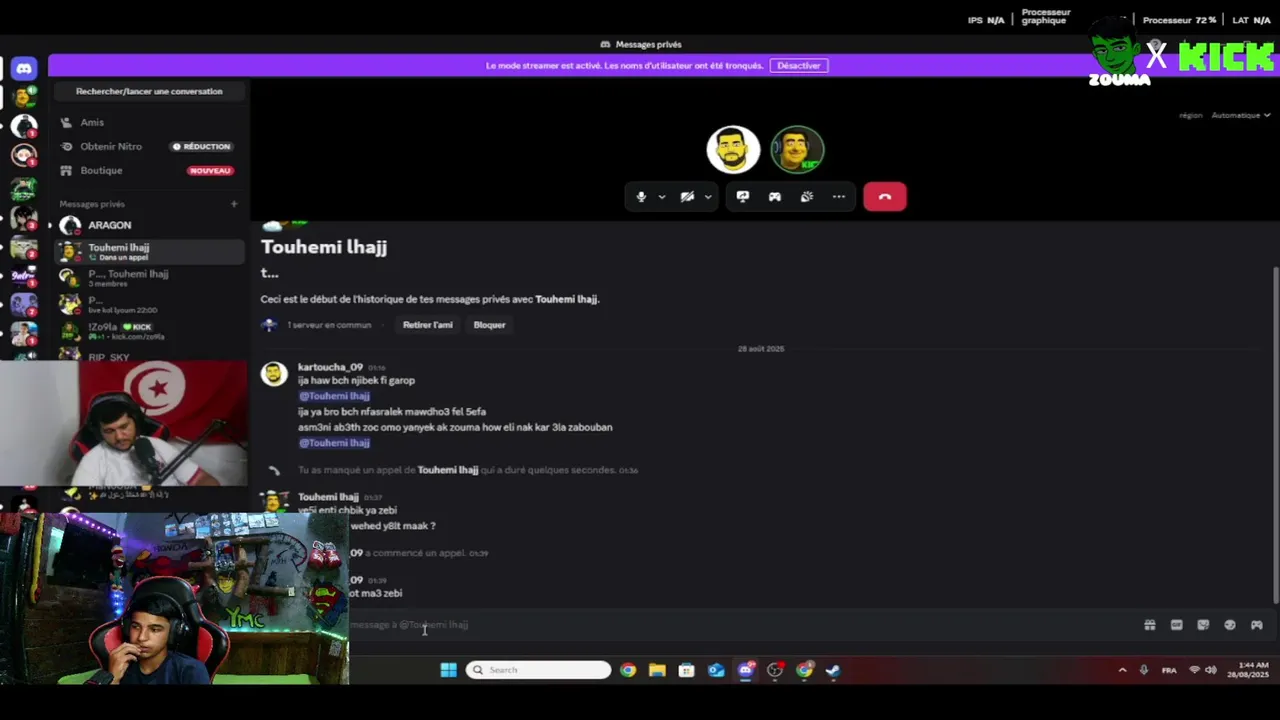Open apps controller icon in message bar
Viewport: 1280px width, 720px height.
(1256, 625)
